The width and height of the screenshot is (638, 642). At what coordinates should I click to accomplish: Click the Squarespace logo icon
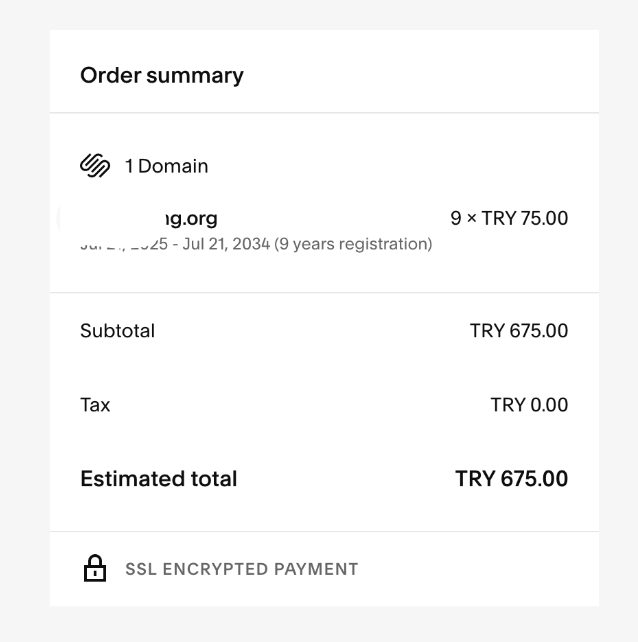point(95,166)
